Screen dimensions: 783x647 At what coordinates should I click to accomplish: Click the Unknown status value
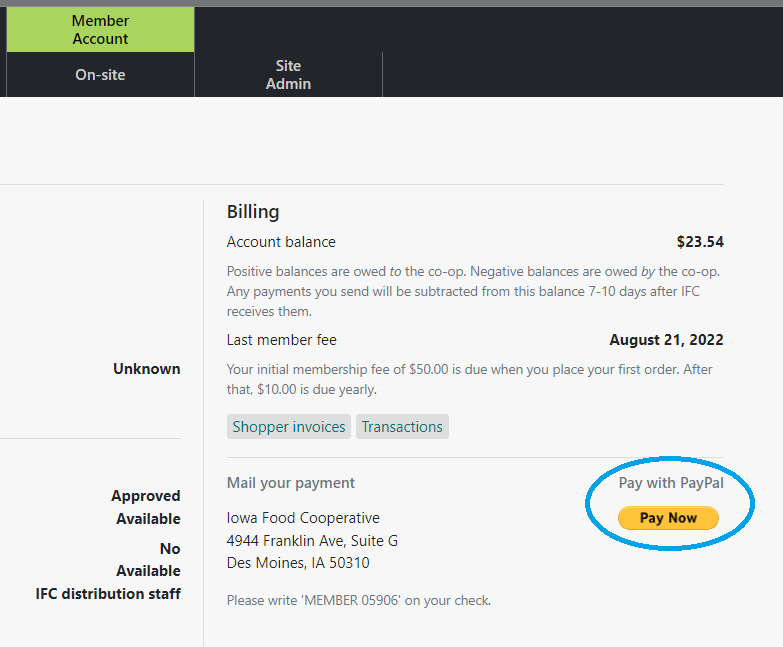coord(146,369)
